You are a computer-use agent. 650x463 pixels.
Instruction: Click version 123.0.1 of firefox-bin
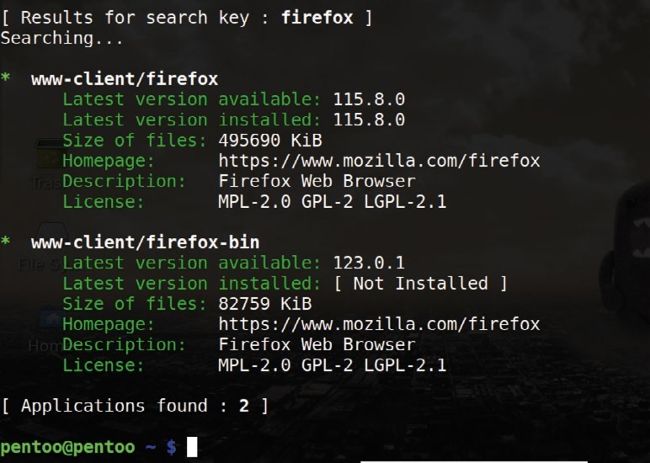pos(368,263)
